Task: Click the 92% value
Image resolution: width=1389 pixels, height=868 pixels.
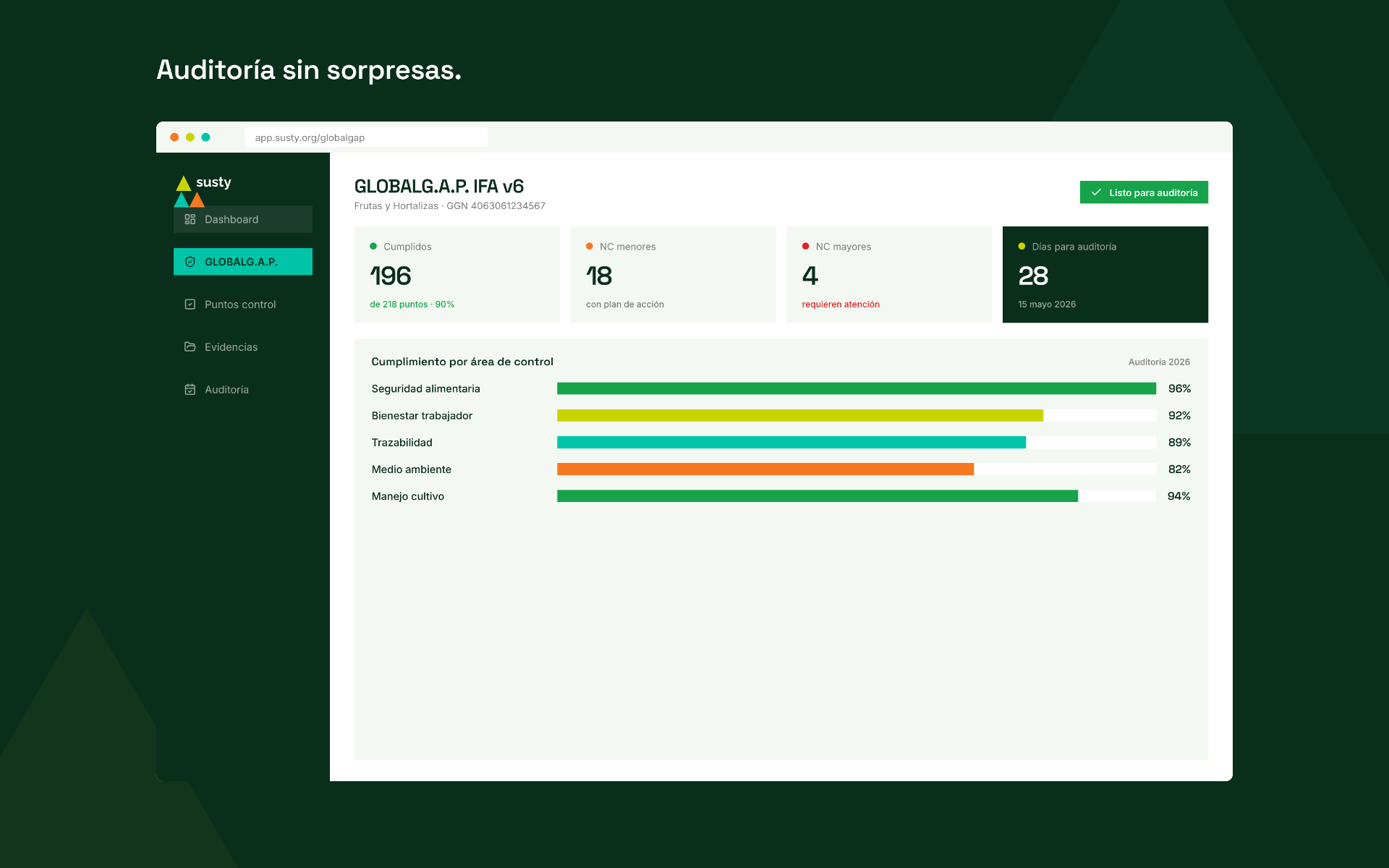Action: 1179,415
